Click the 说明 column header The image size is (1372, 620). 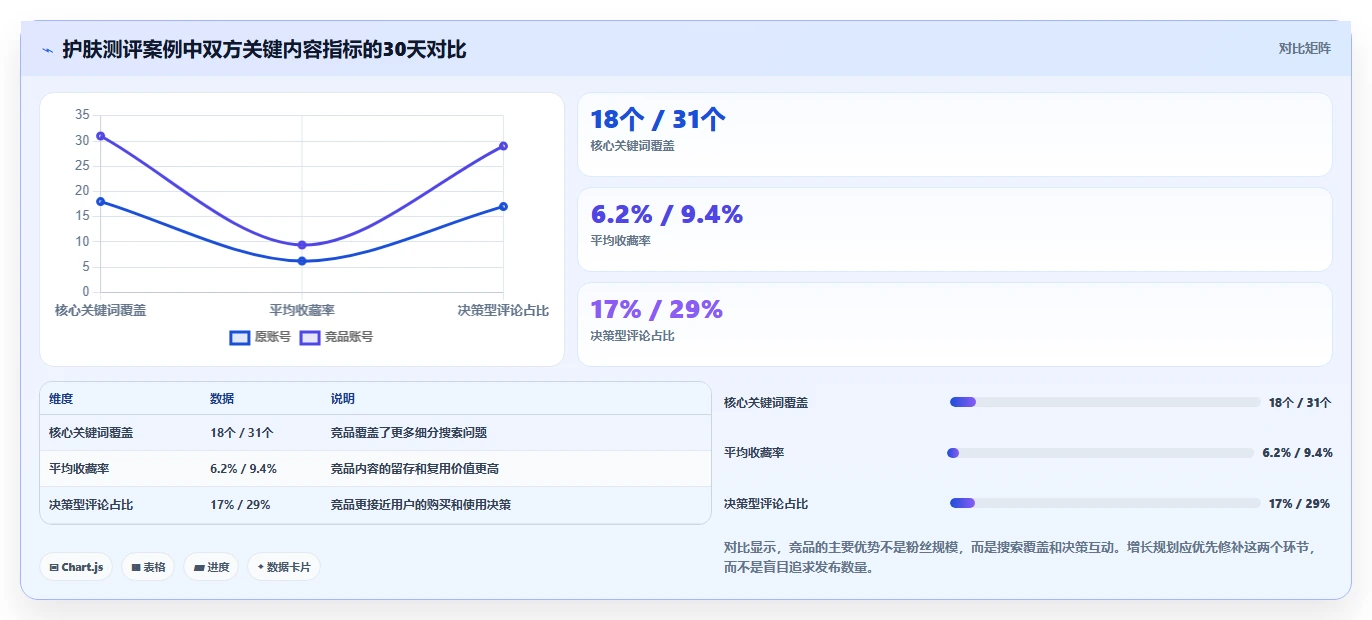click(343, 398)
